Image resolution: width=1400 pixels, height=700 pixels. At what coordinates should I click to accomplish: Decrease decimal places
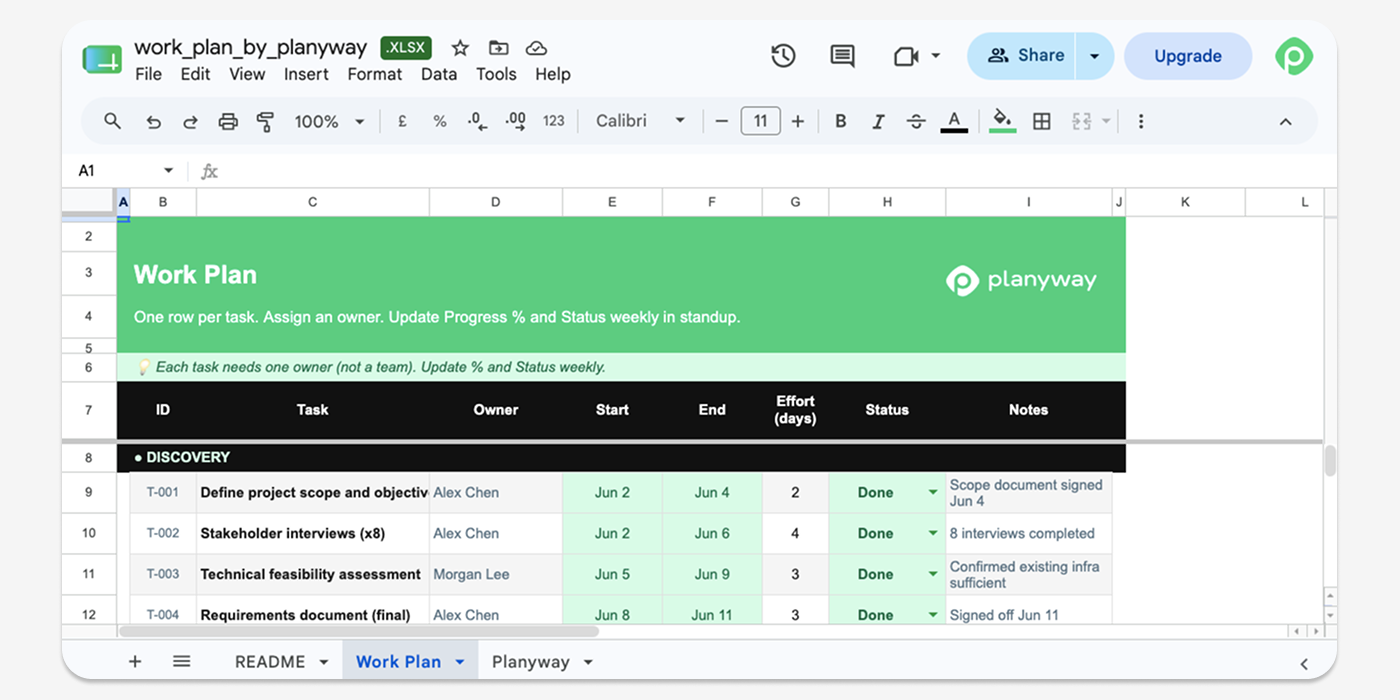tap(477, 121)
